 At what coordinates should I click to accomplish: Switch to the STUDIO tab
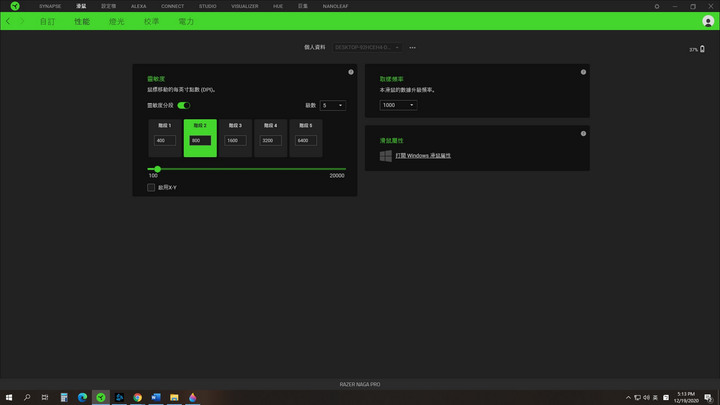(x=208, y=6)
